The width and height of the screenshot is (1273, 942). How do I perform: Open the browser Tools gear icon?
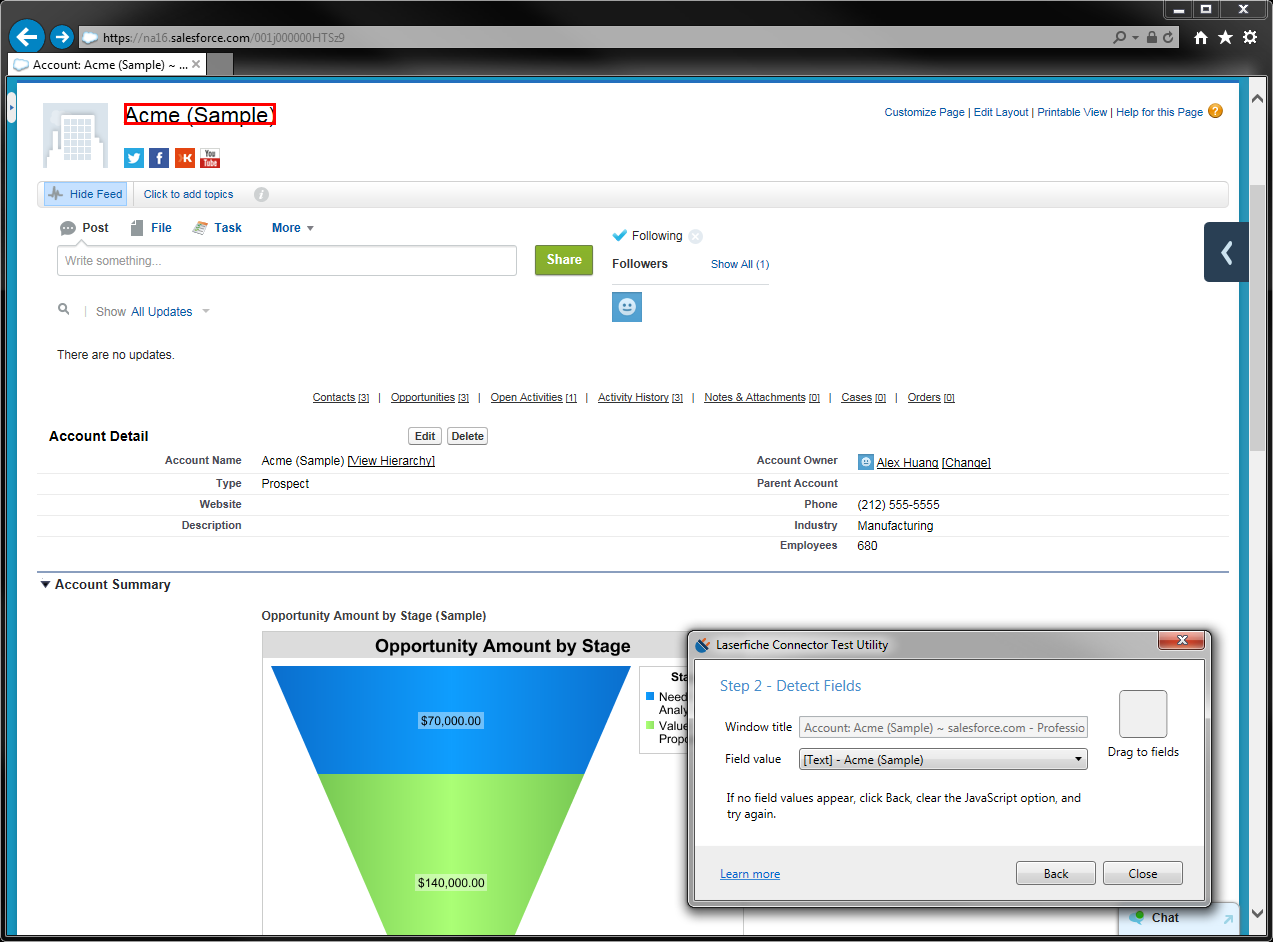click(x=1250, y=37)
